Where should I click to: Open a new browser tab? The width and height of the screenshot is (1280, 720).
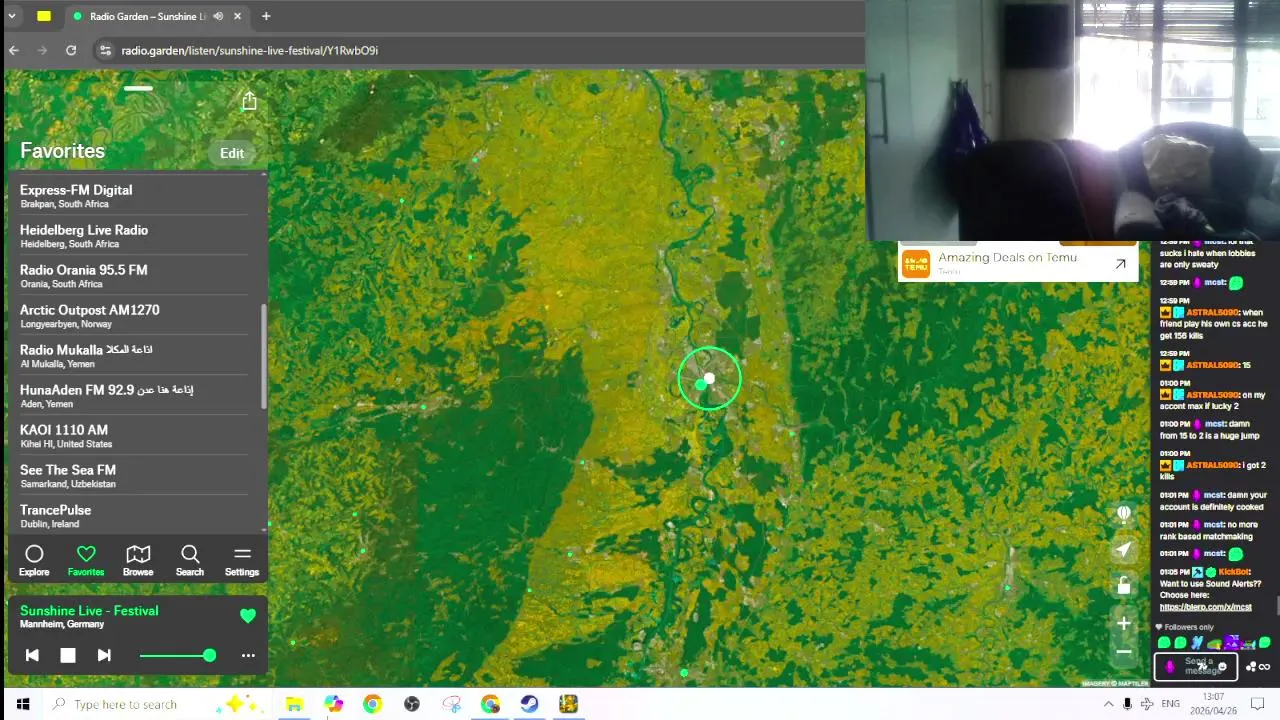coord(266,16)
